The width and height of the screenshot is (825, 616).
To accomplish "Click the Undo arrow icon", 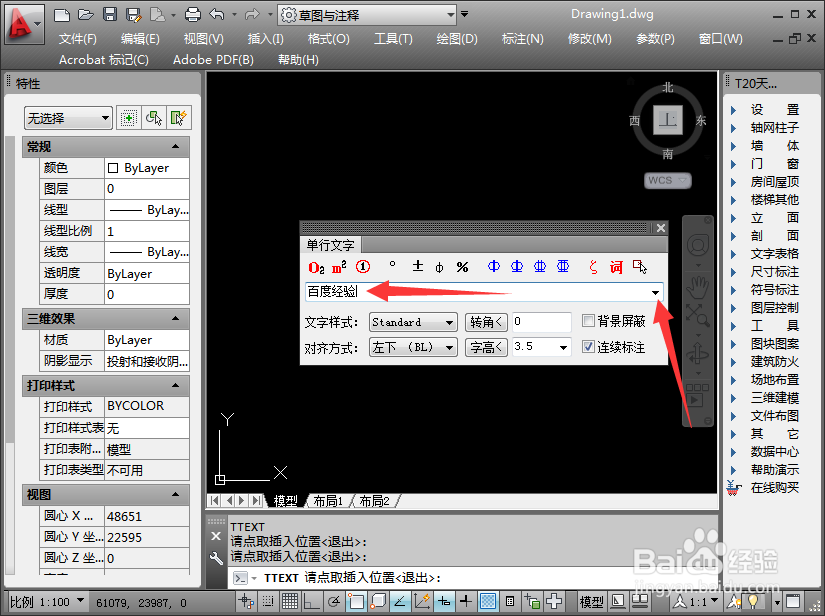I will [217, 15].
